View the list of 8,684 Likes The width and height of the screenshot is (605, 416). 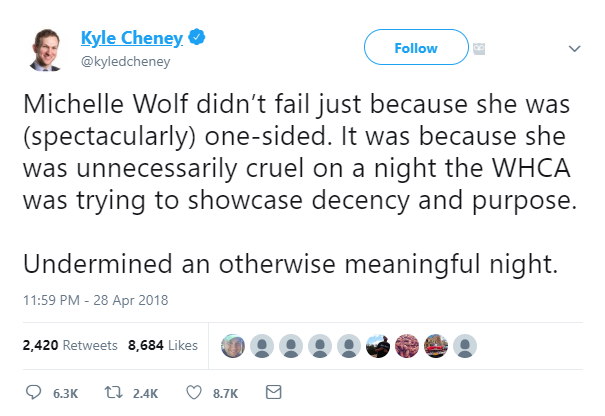click(163, 345)
